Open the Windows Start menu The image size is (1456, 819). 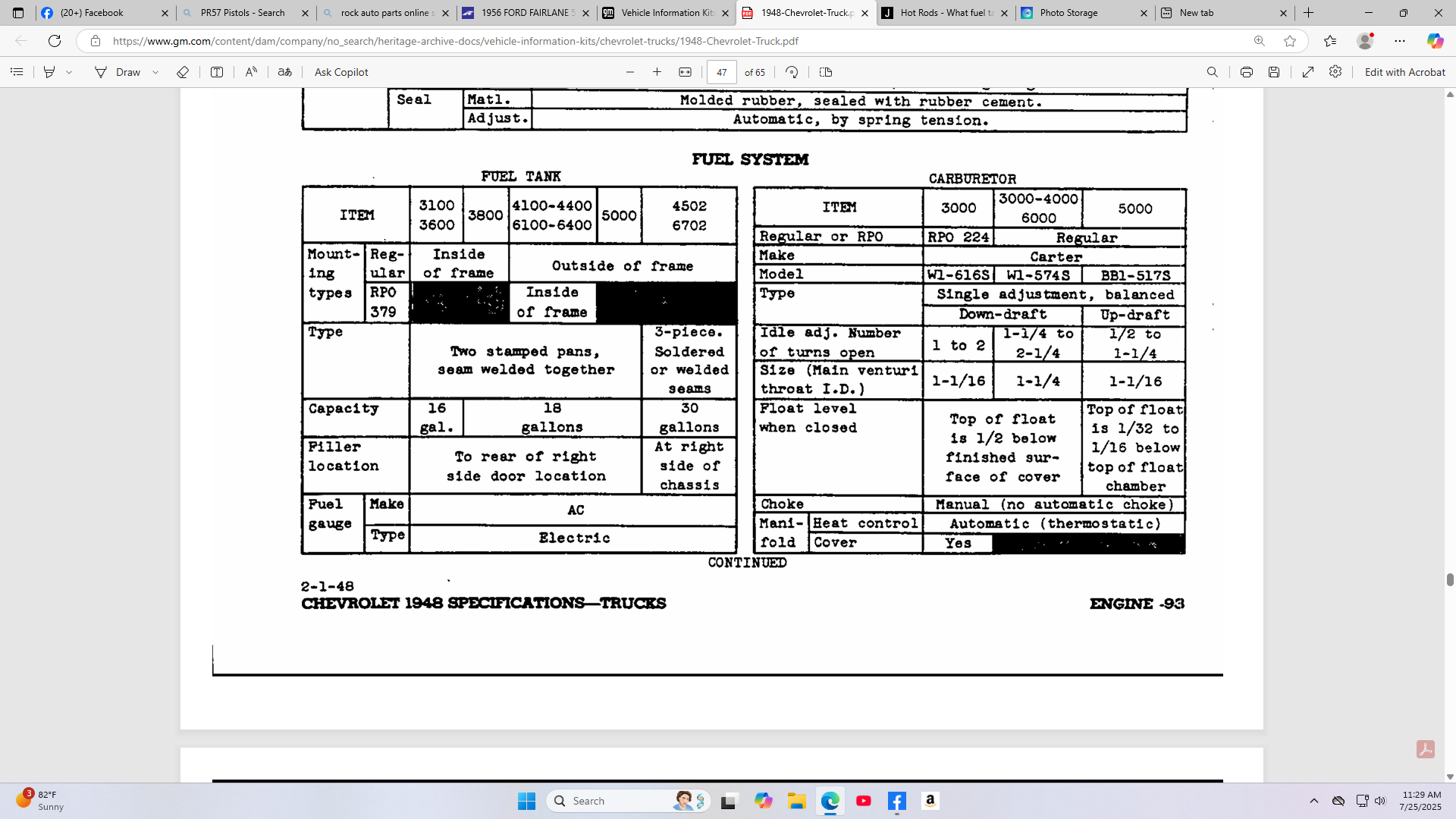(x=526, y=801)
